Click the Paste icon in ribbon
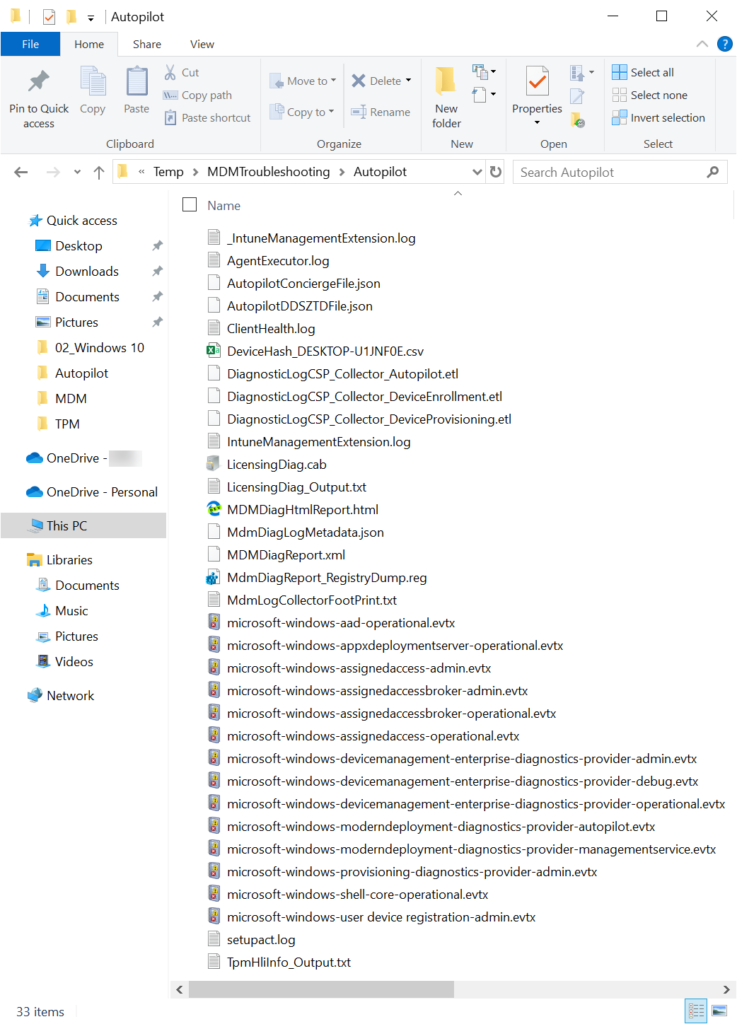Image resolution: width=737 pixels, height=1024 pixels. click(137, 82)
